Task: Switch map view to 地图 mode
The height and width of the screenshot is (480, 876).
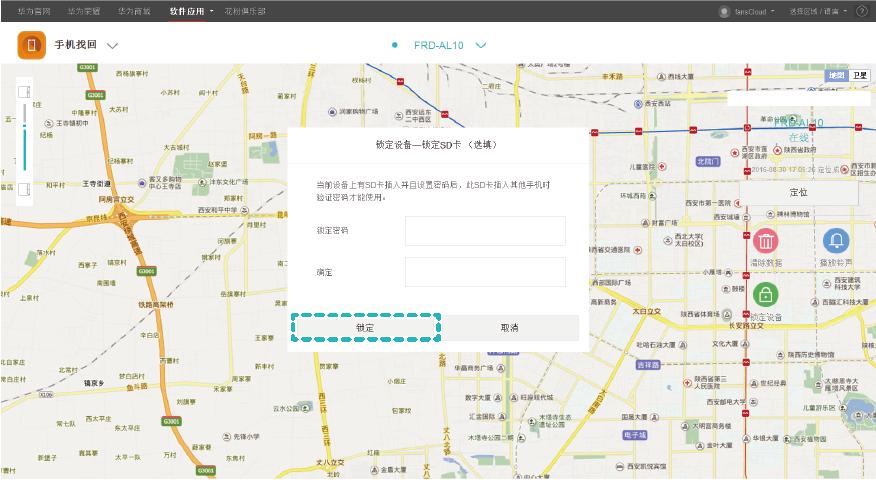Action: click(836, 75)
